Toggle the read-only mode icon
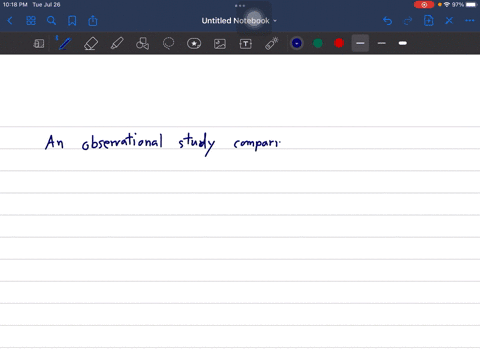This screenshot has height=360, width=480. point(39,43)
